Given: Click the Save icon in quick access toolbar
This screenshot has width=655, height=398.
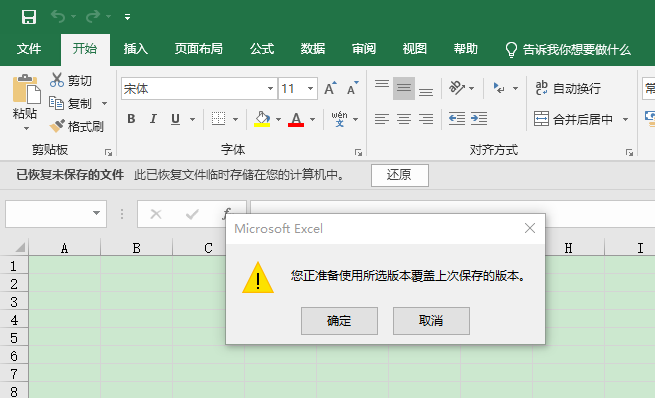Looking at the screenshot, I should point(29,17).
